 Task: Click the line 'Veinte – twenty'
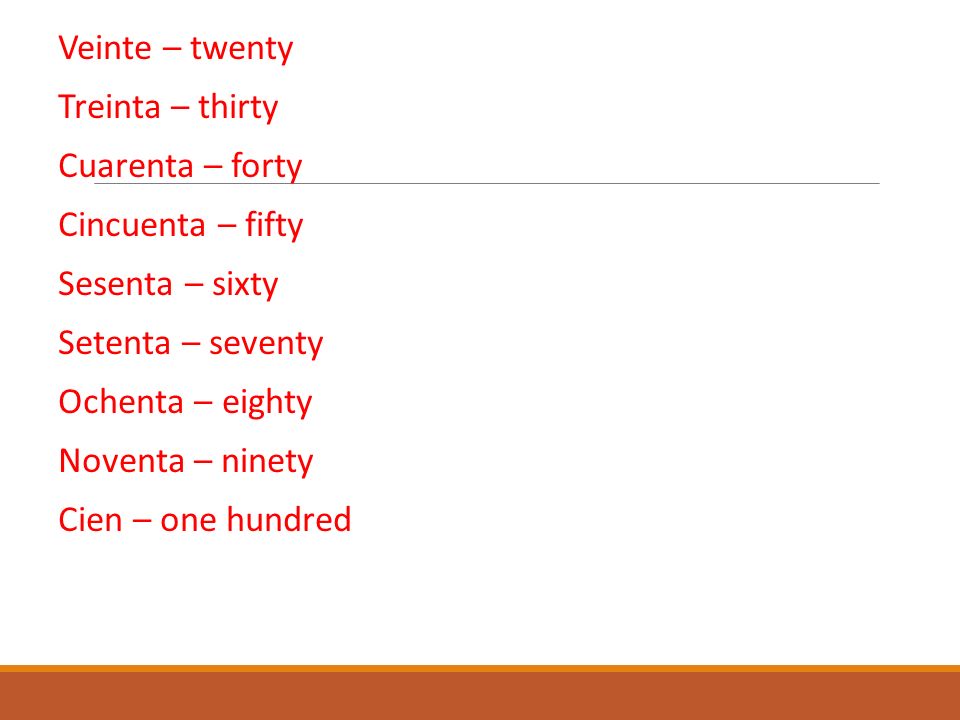pos(176,49)
